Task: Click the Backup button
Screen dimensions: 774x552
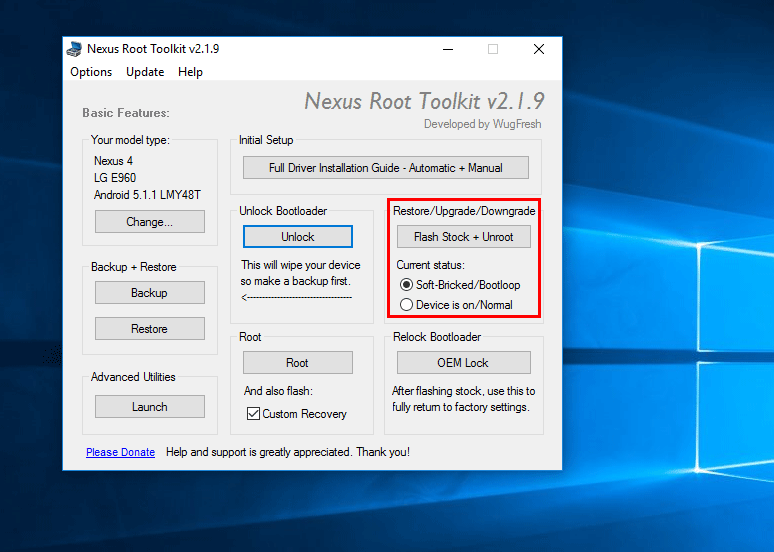Action: coord(149,293)
